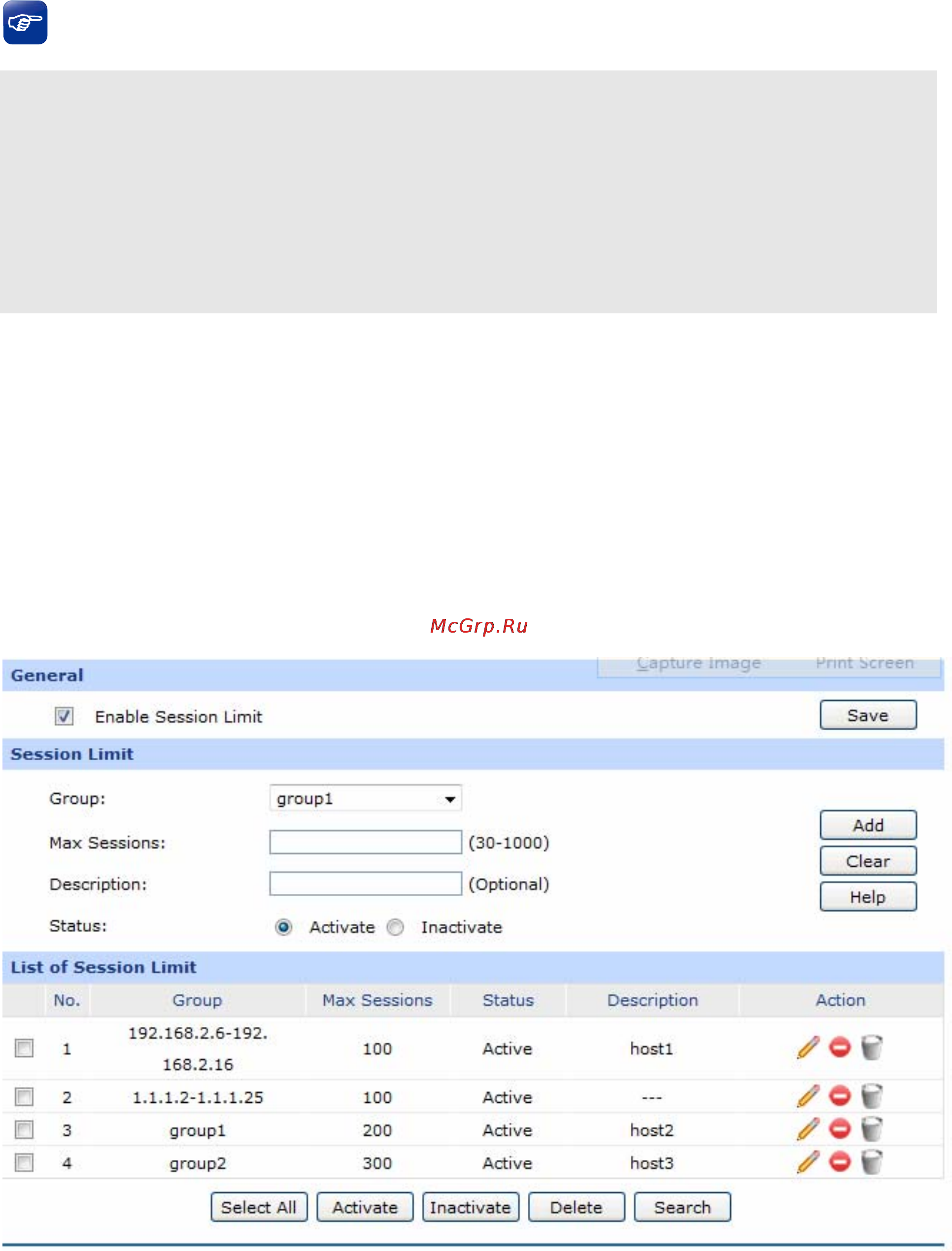Screen dimensions: 952x1251
Task: Open the Group dropdown showing group1
Action: click(x=366, y=798)
